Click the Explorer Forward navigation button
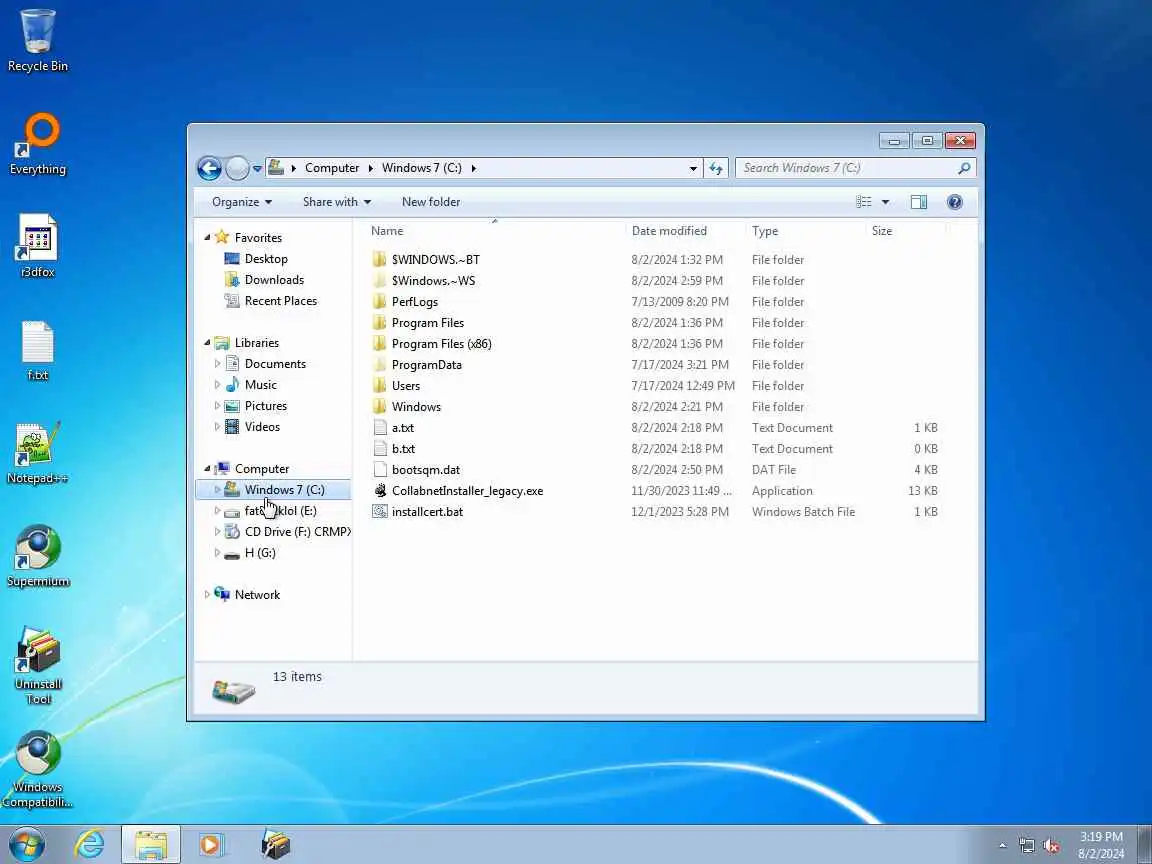This screenshot has height=864, width=1152. click(x=237, y=168)
